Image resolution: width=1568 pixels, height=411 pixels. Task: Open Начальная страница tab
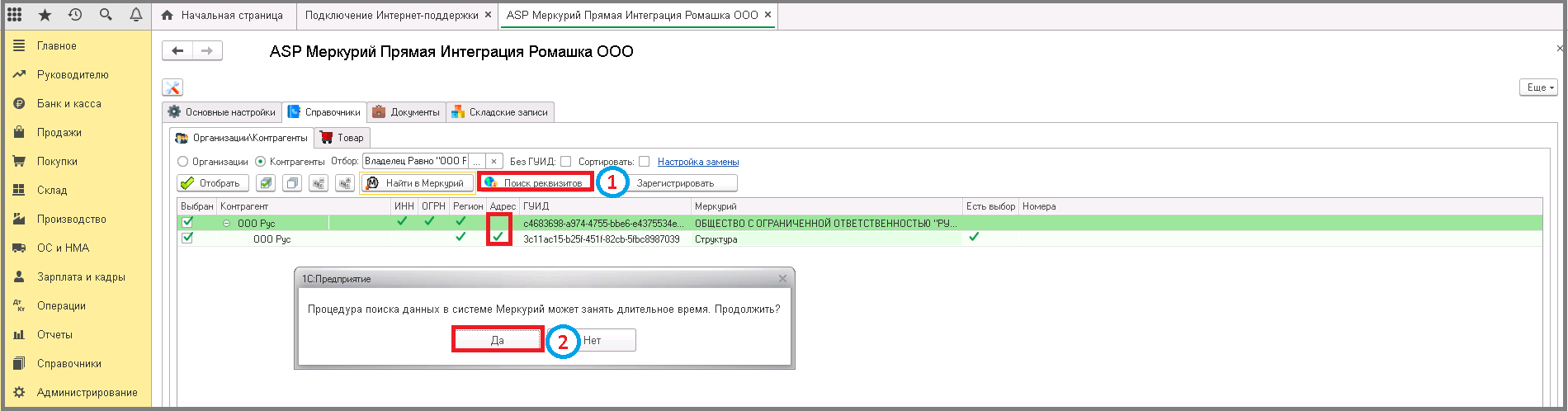224,15
